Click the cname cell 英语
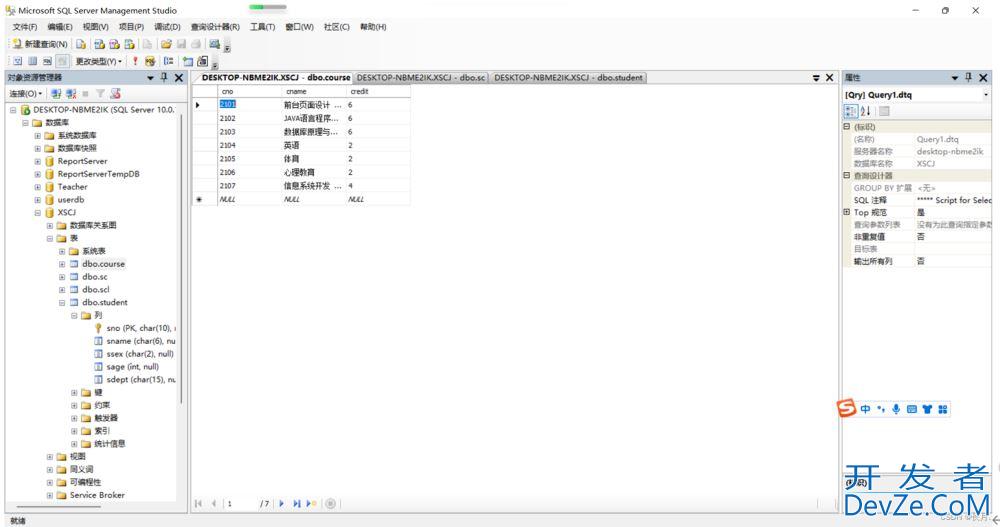 pos(313,145)
